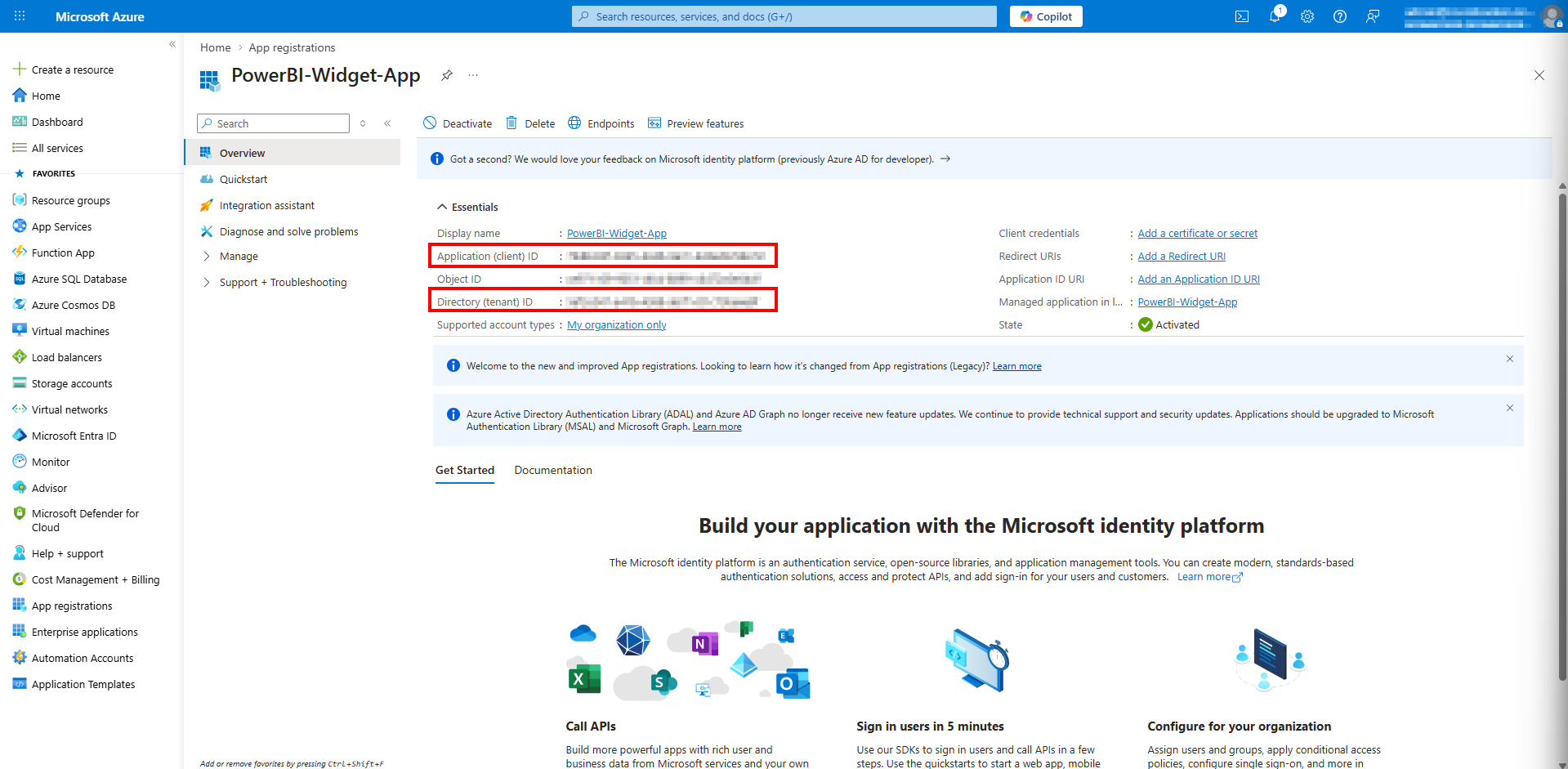The width and height of the screenshot is (1568, 769).
Task: Open the Azure portal waffle menu
Action: click(20, 16)
